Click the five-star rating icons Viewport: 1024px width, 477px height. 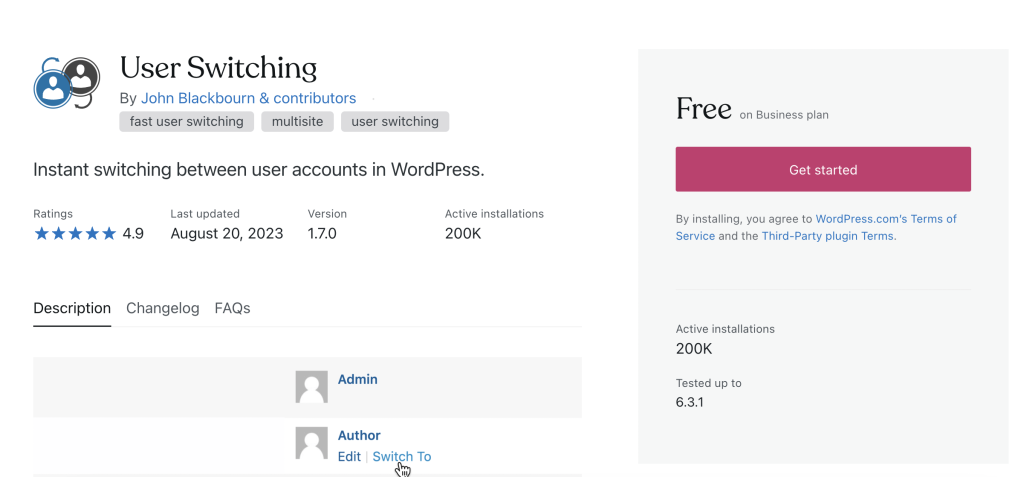point(75,234)
